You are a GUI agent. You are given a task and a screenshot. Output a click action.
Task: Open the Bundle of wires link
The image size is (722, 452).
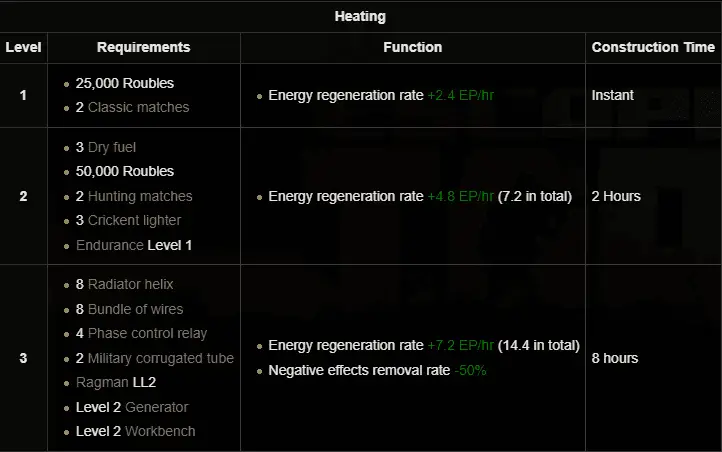click(x=135, y=309)
